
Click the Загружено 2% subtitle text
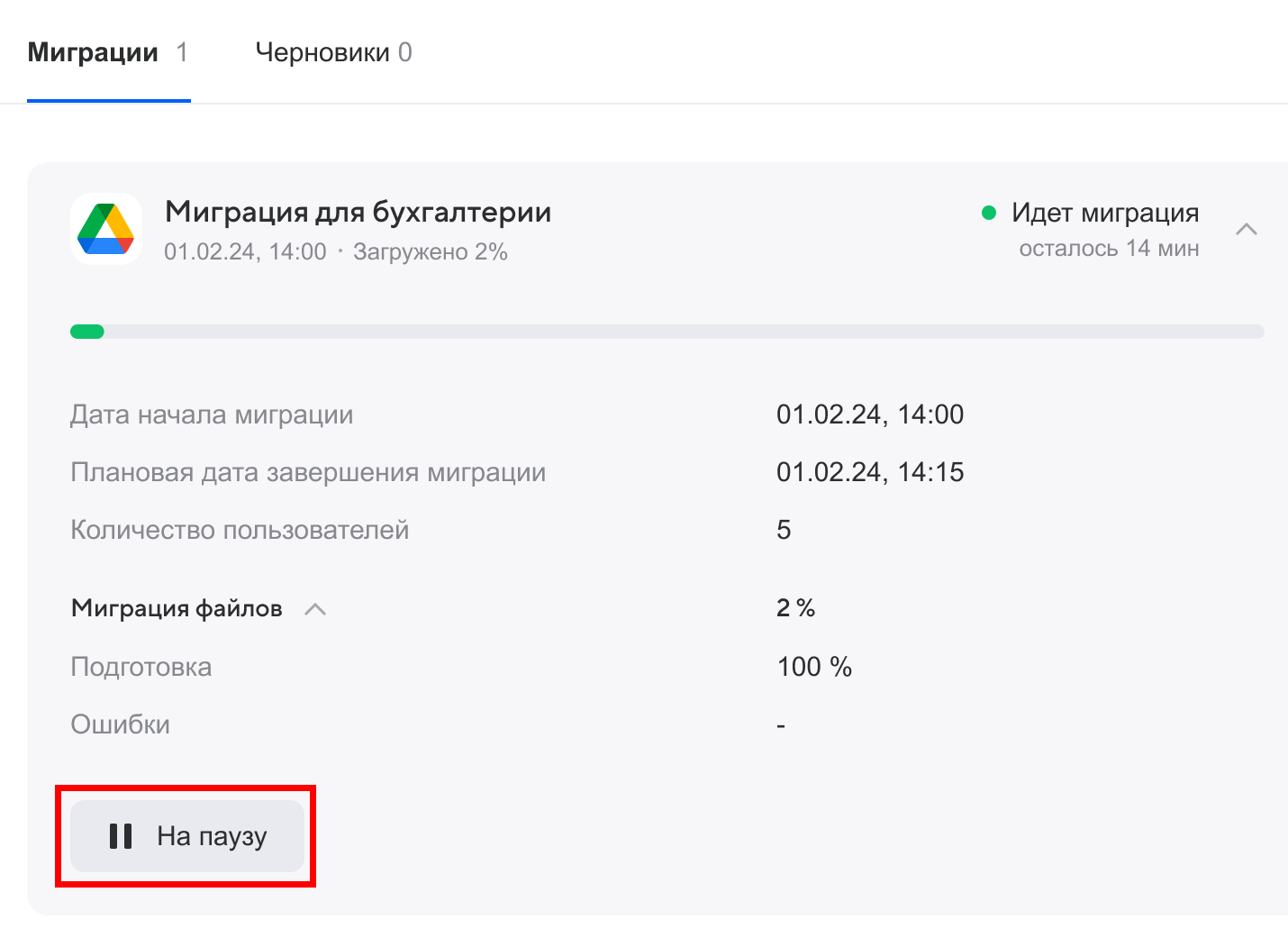tap(430, 252)
